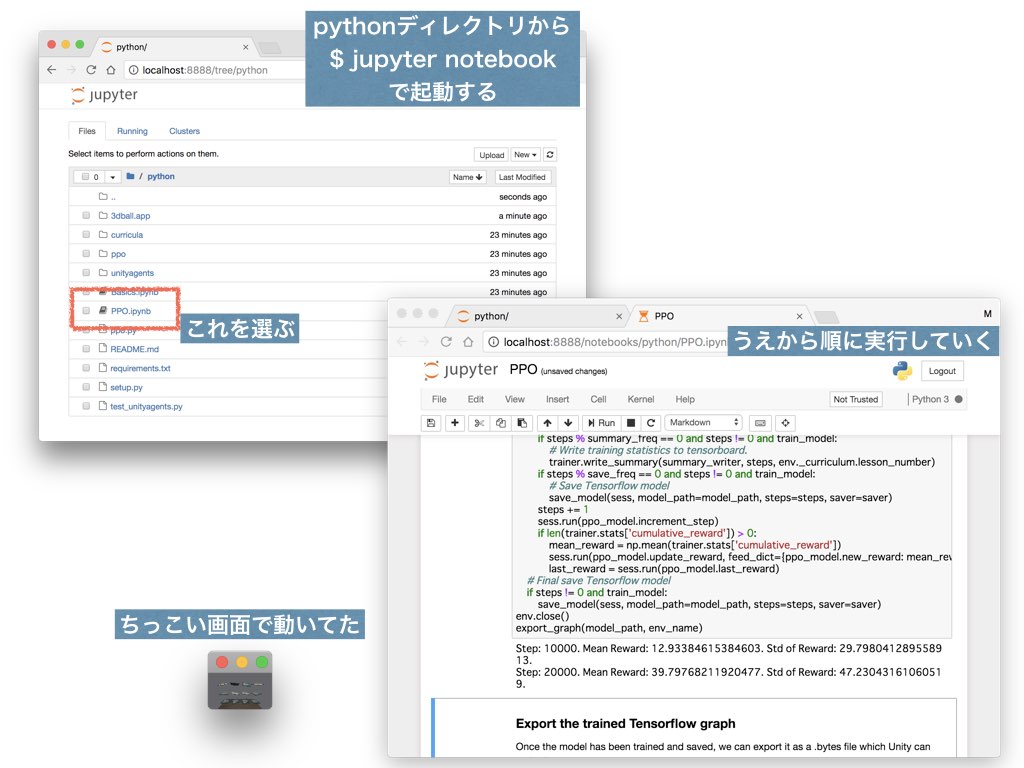The width and height of the screenshot is (1024, 768).
Task: Refresh the notebook file list
Action: (x=550, y=155)
